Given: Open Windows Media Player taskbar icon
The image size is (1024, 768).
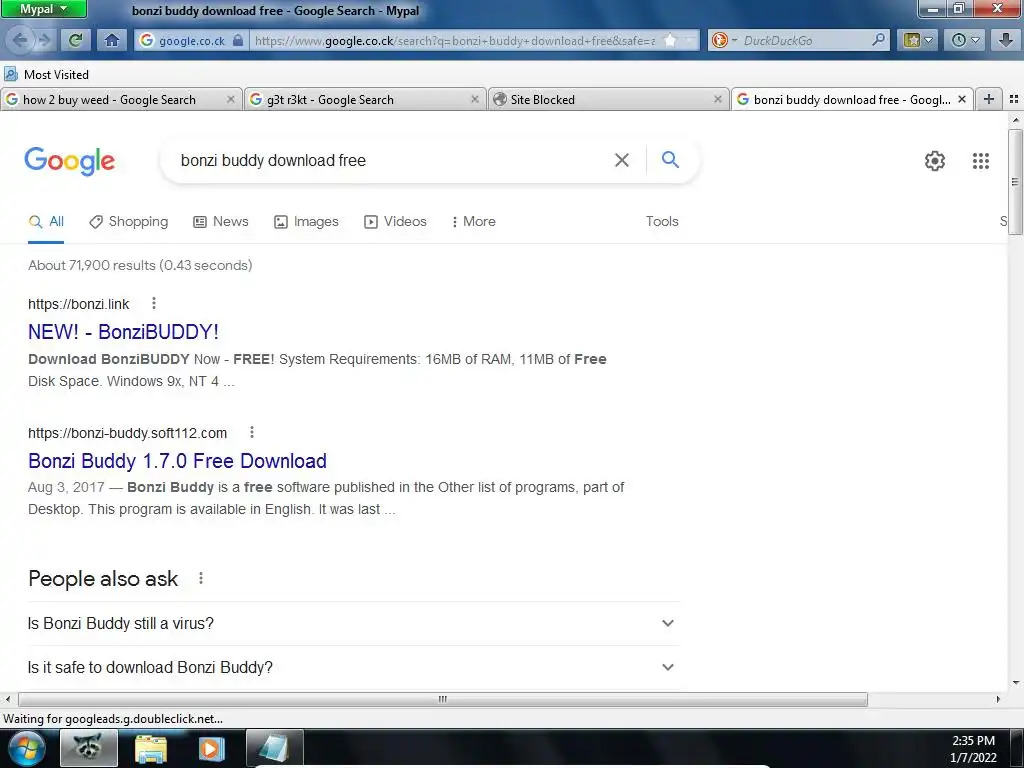Looking at the screenshot, I should point(211,748).
